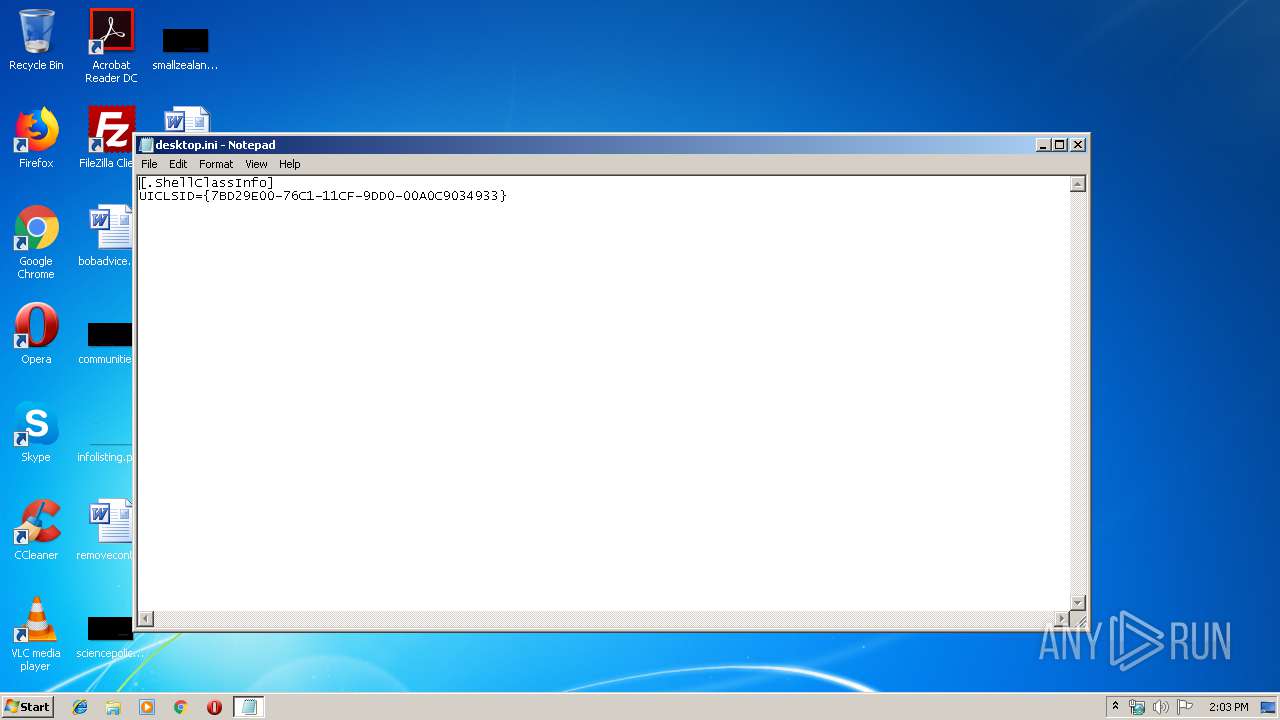Click the UICLSID value line in the editor

pos(323,196)
